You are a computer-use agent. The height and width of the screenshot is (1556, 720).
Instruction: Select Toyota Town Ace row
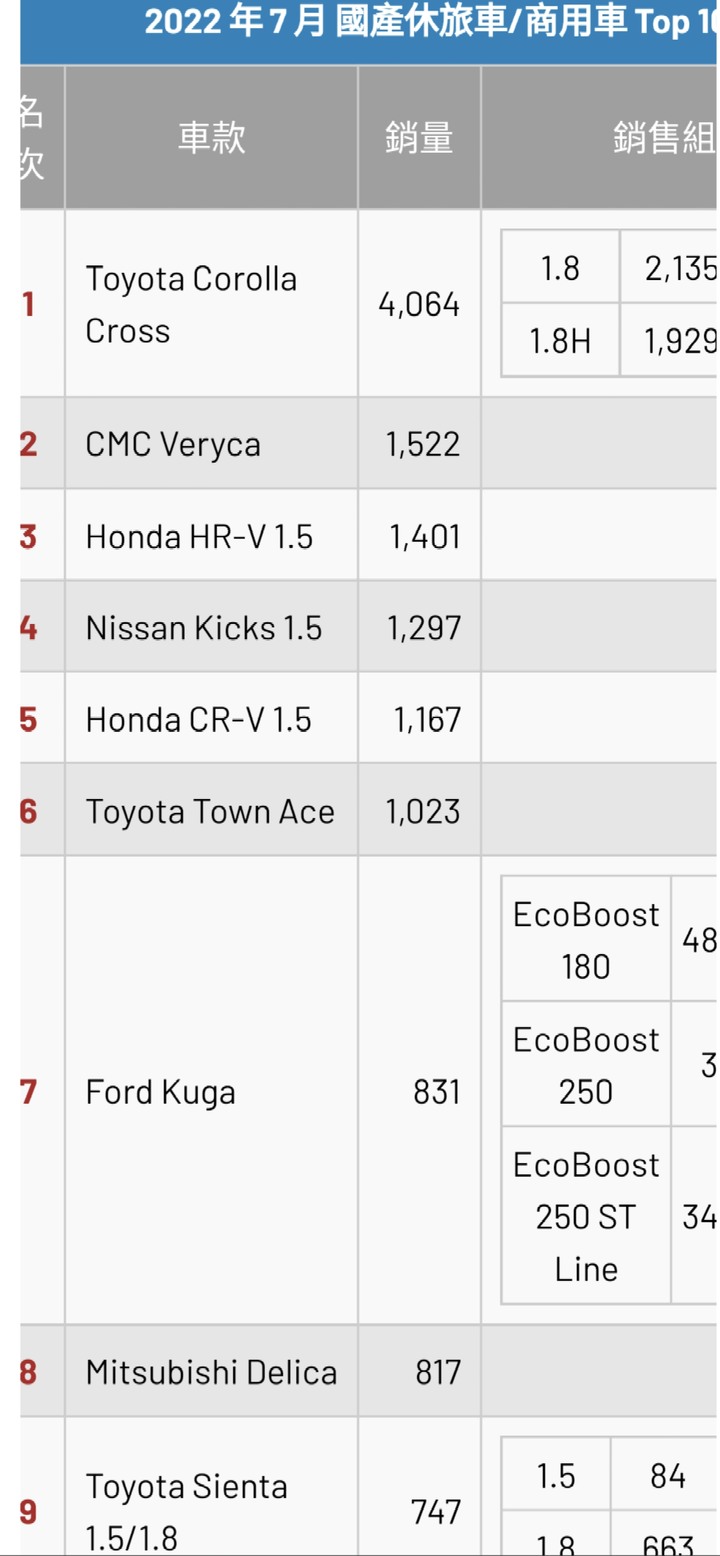tap(368, 810)
